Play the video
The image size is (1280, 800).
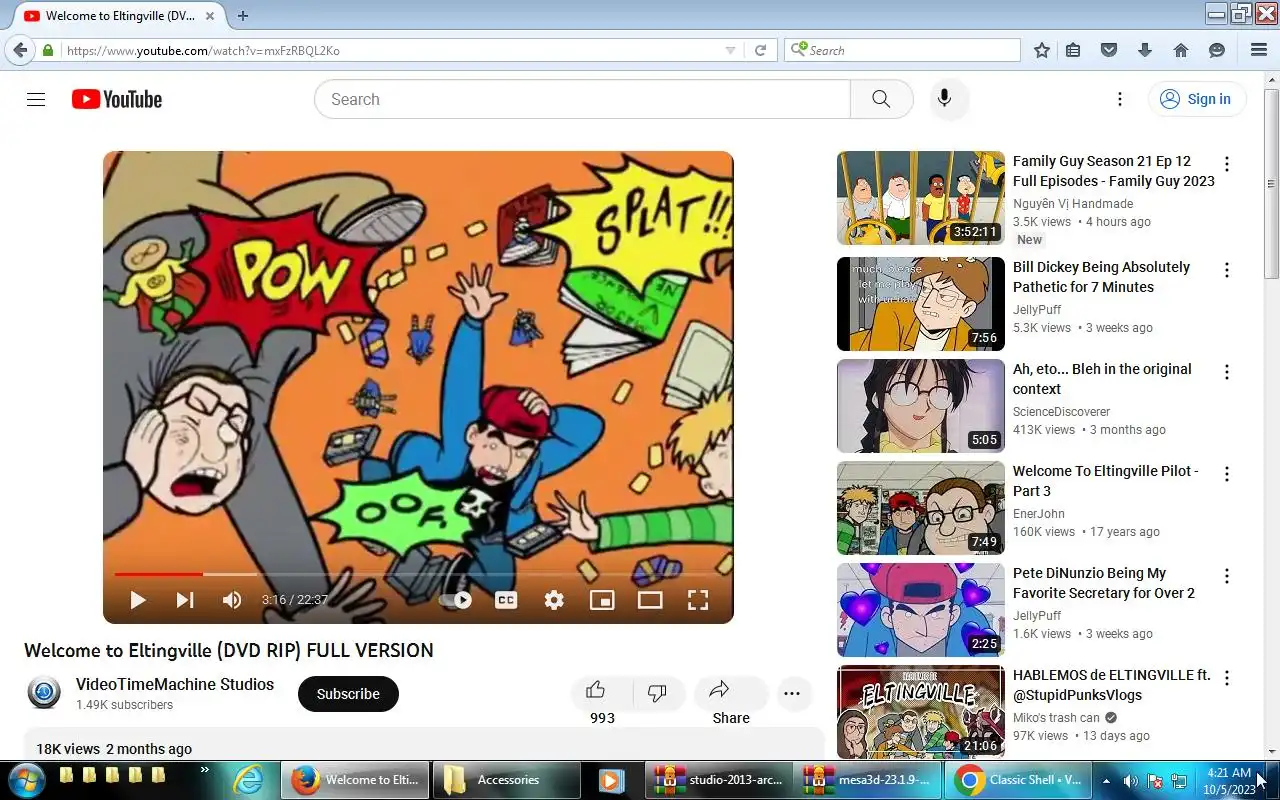138,600
